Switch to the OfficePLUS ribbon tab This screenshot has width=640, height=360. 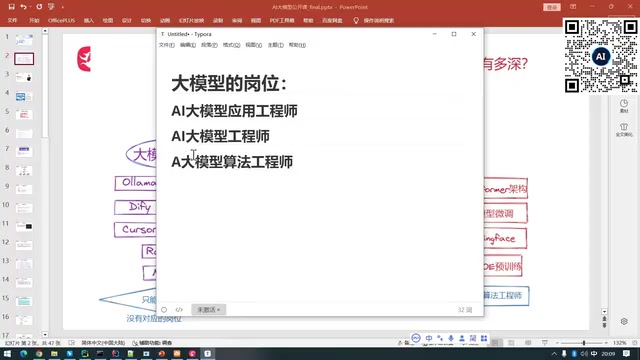tap(62, 20)
